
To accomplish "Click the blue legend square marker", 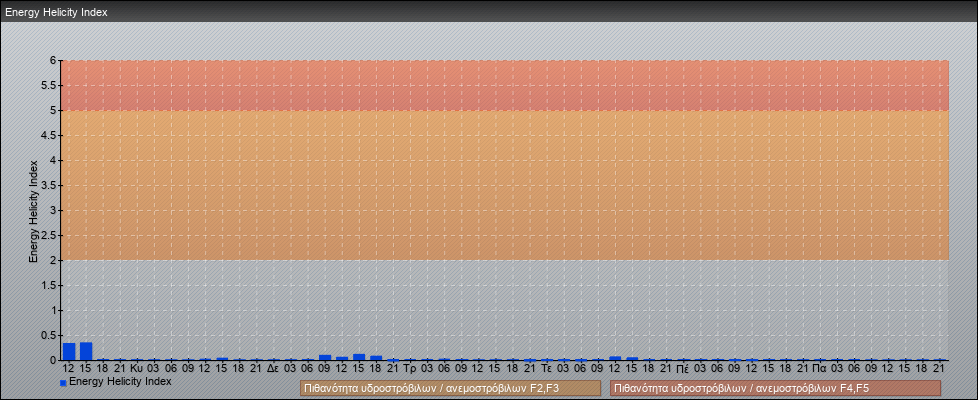I will 63,383.
